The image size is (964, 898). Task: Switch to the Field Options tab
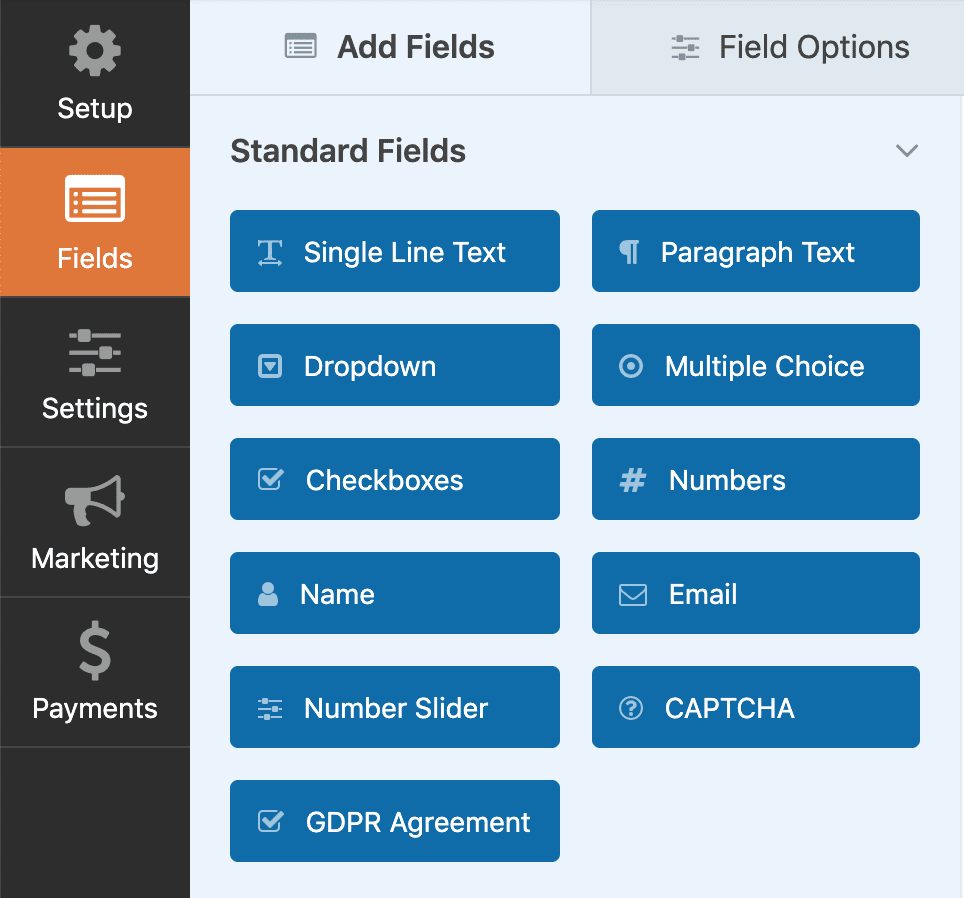(778, 47)
